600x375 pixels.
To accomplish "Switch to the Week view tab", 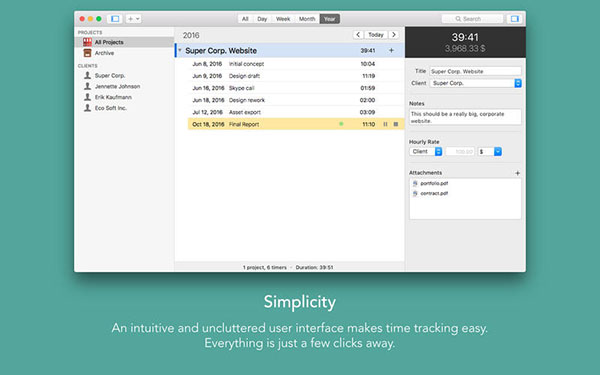I will 283,19.
